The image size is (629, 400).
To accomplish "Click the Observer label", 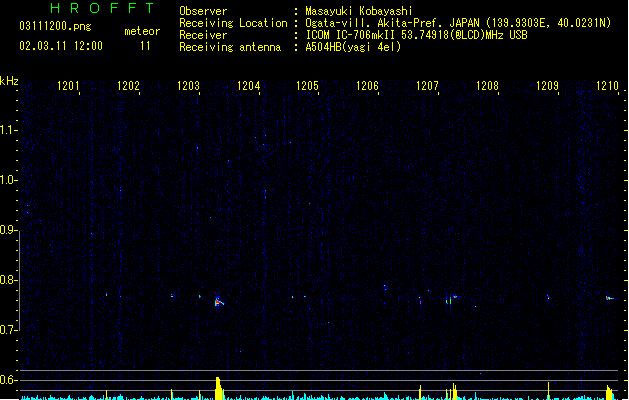I will [203, 11].
